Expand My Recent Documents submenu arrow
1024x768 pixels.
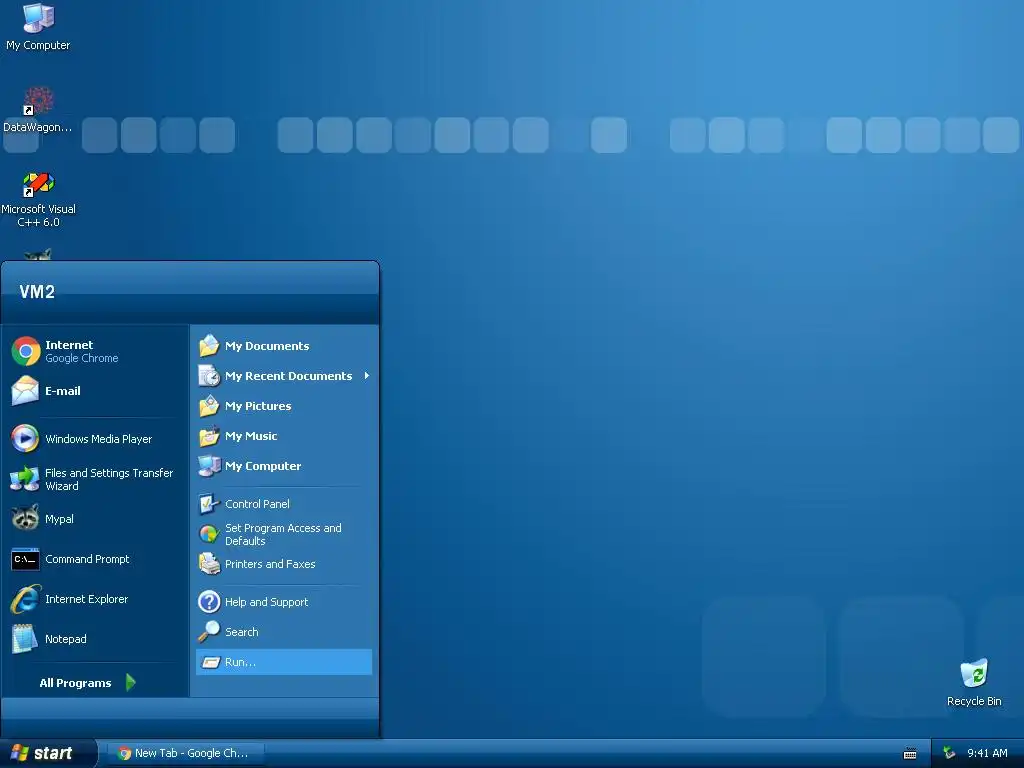point(367,376)
